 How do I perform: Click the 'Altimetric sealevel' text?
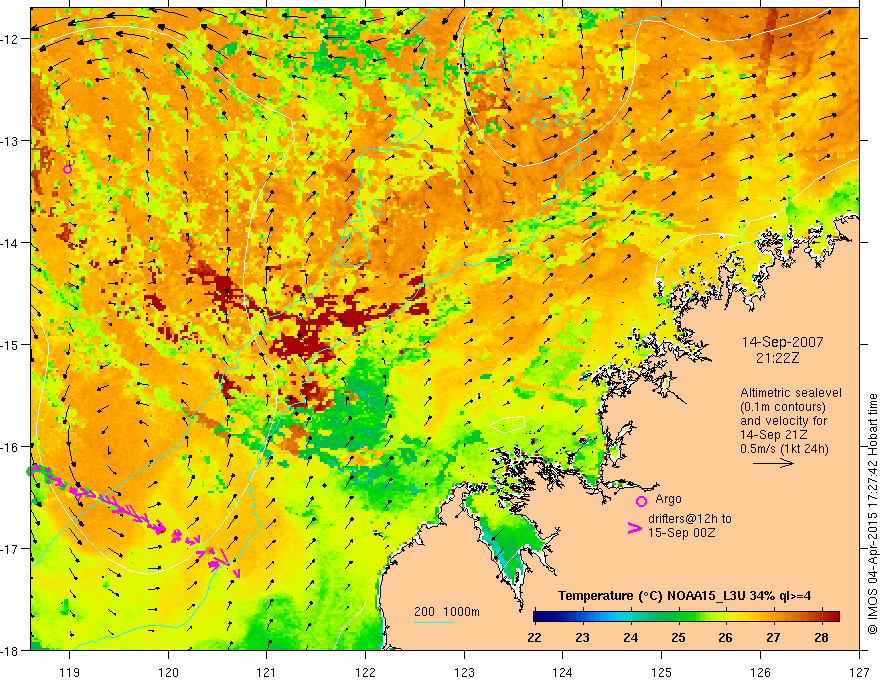coord(791,393)
